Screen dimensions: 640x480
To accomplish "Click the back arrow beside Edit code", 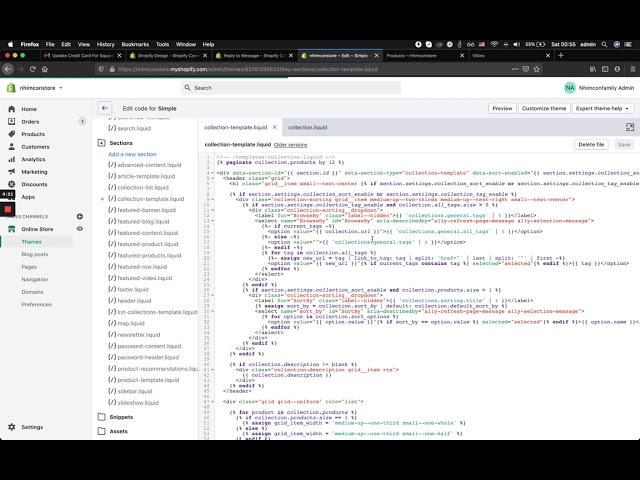I will [x=105, y=108].
